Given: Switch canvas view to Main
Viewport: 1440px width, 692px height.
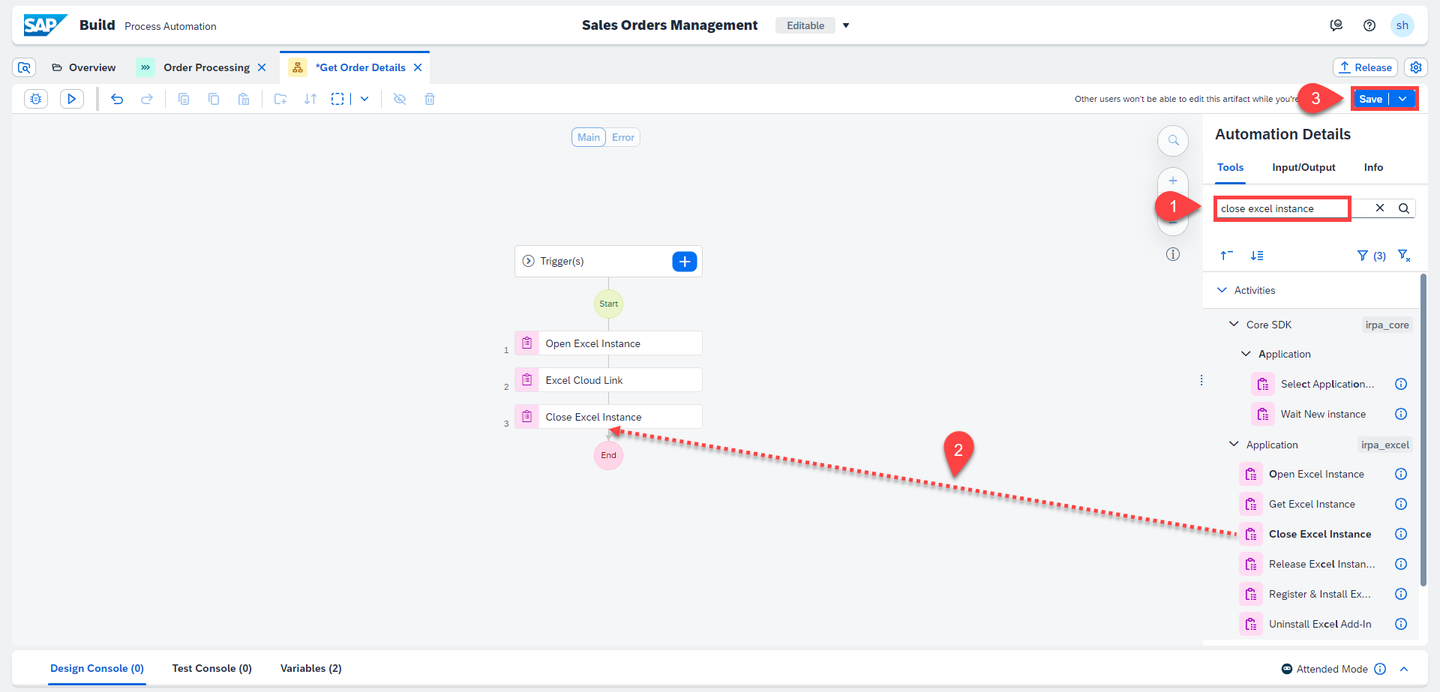Looking at the screenshot, I should point(589,137).
